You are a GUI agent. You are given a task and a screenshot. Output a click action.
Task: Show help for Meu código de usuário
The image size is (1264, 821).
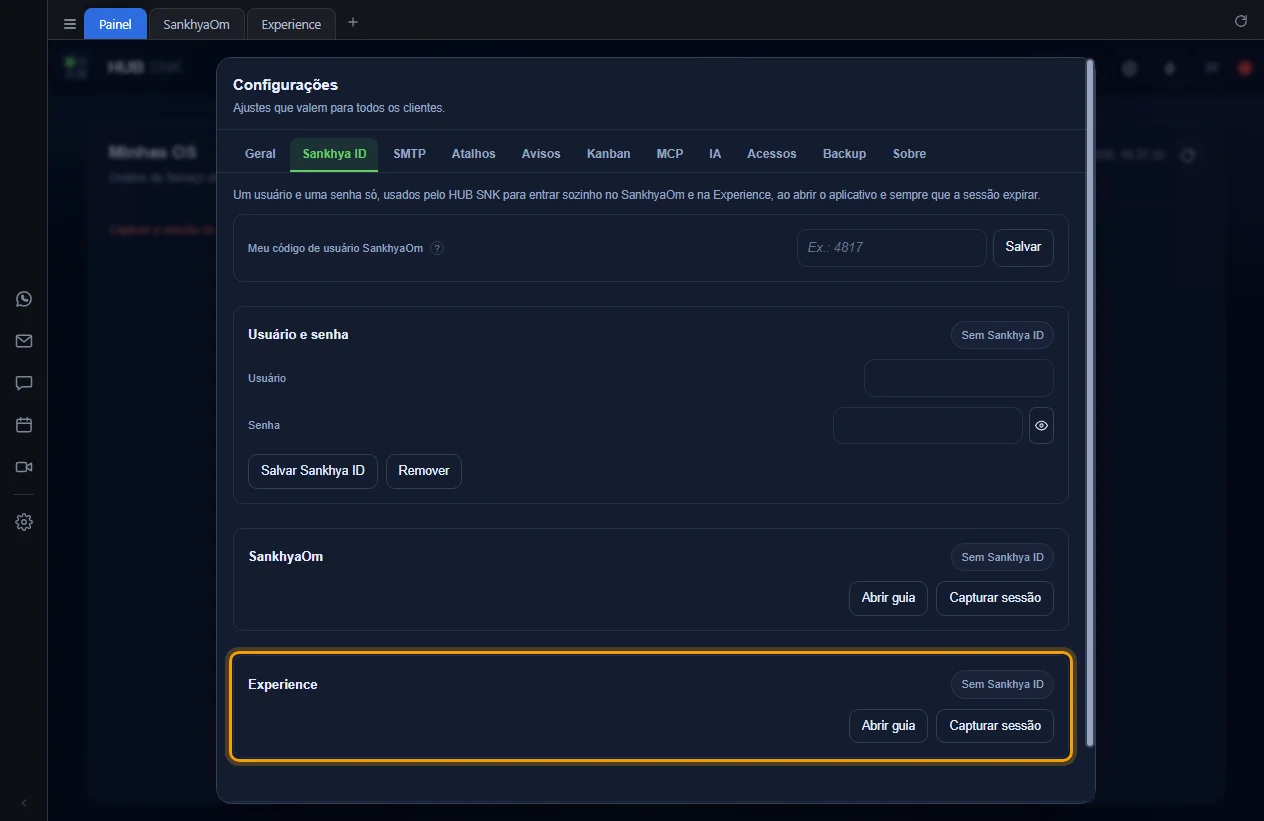pyautogui.click(x=437, y=248)
